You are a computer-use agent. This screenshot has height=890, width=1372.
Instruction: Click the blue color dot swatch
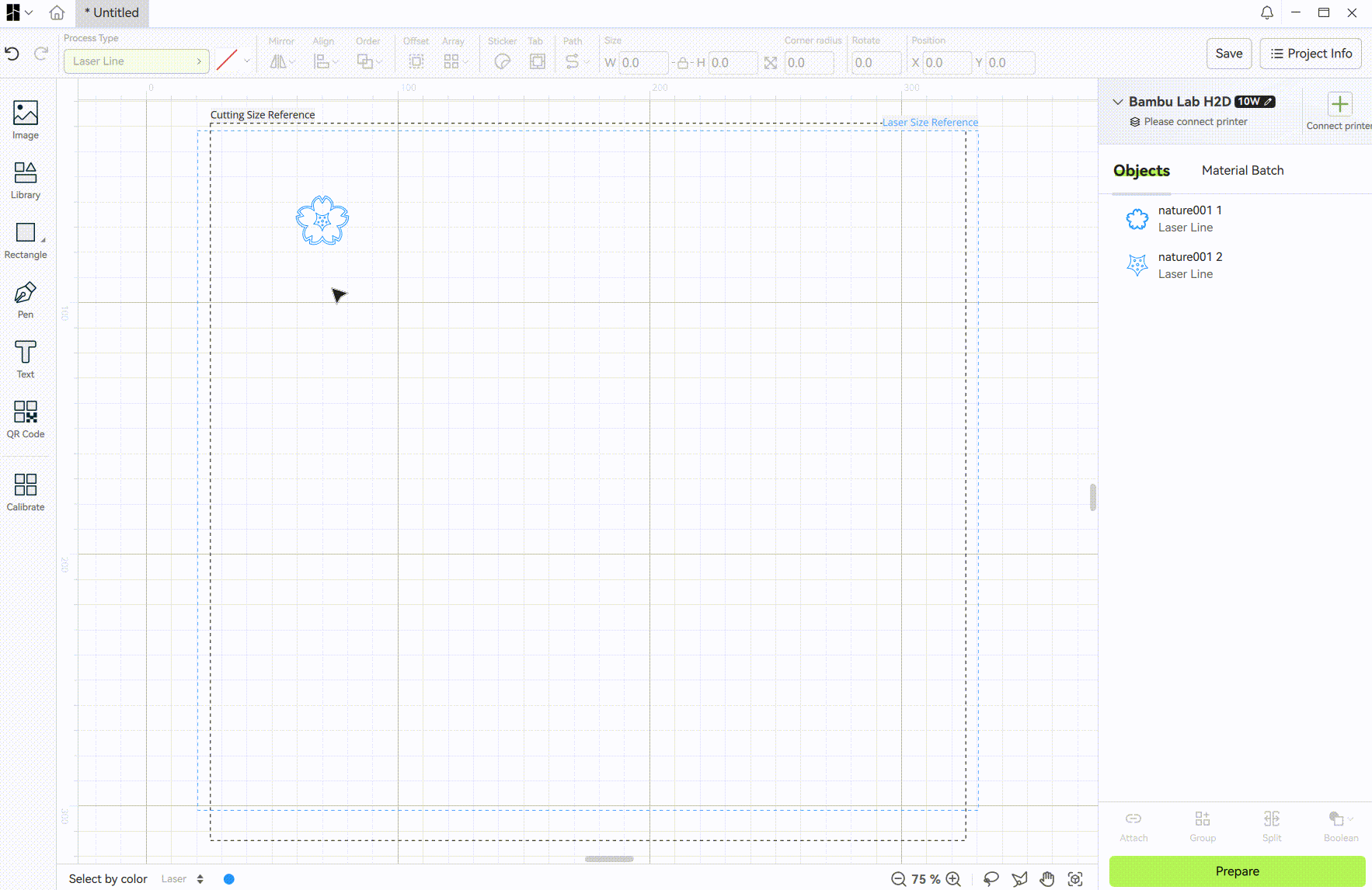(229, 879)
